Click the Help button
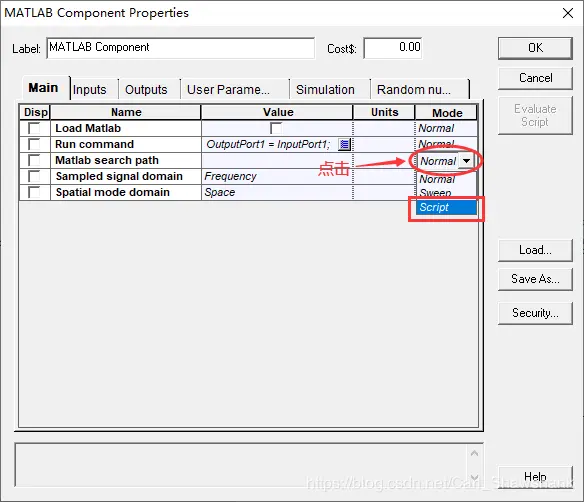Viewport: 584px width, 502px height. pyautogui.click(x=535, y=477)
